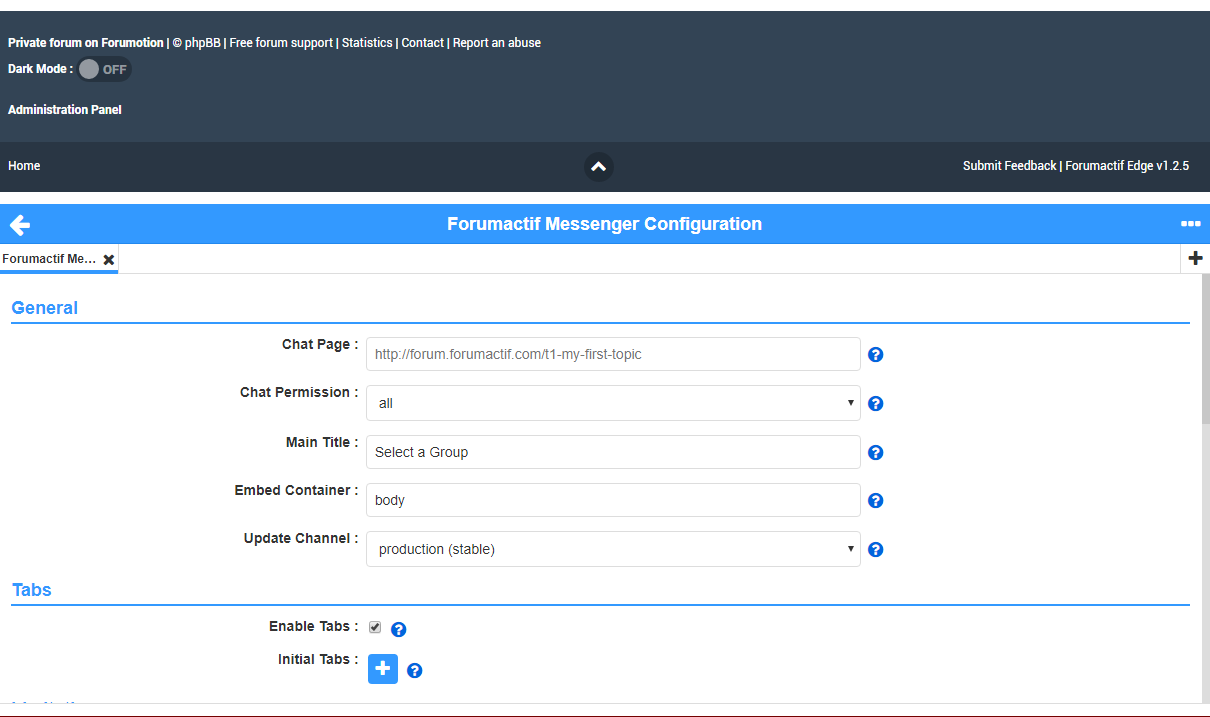Uncheck the Enable Tabs checkbox
Screen dimensions: 1210x717
pyautogui.click(x=375, y=627)
